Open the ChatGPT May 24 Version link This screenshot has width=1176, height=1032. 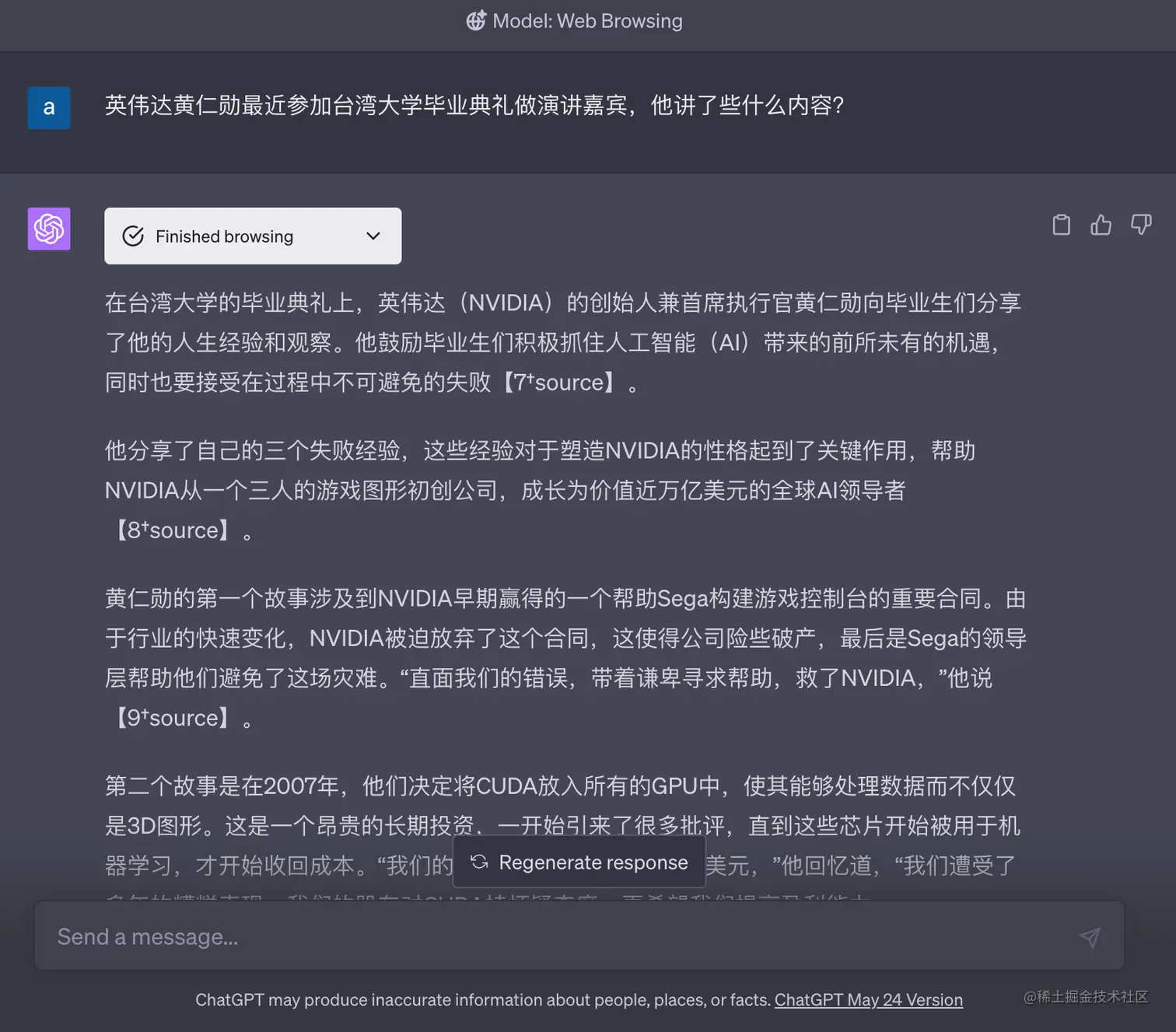click(x=868, y=1000)
